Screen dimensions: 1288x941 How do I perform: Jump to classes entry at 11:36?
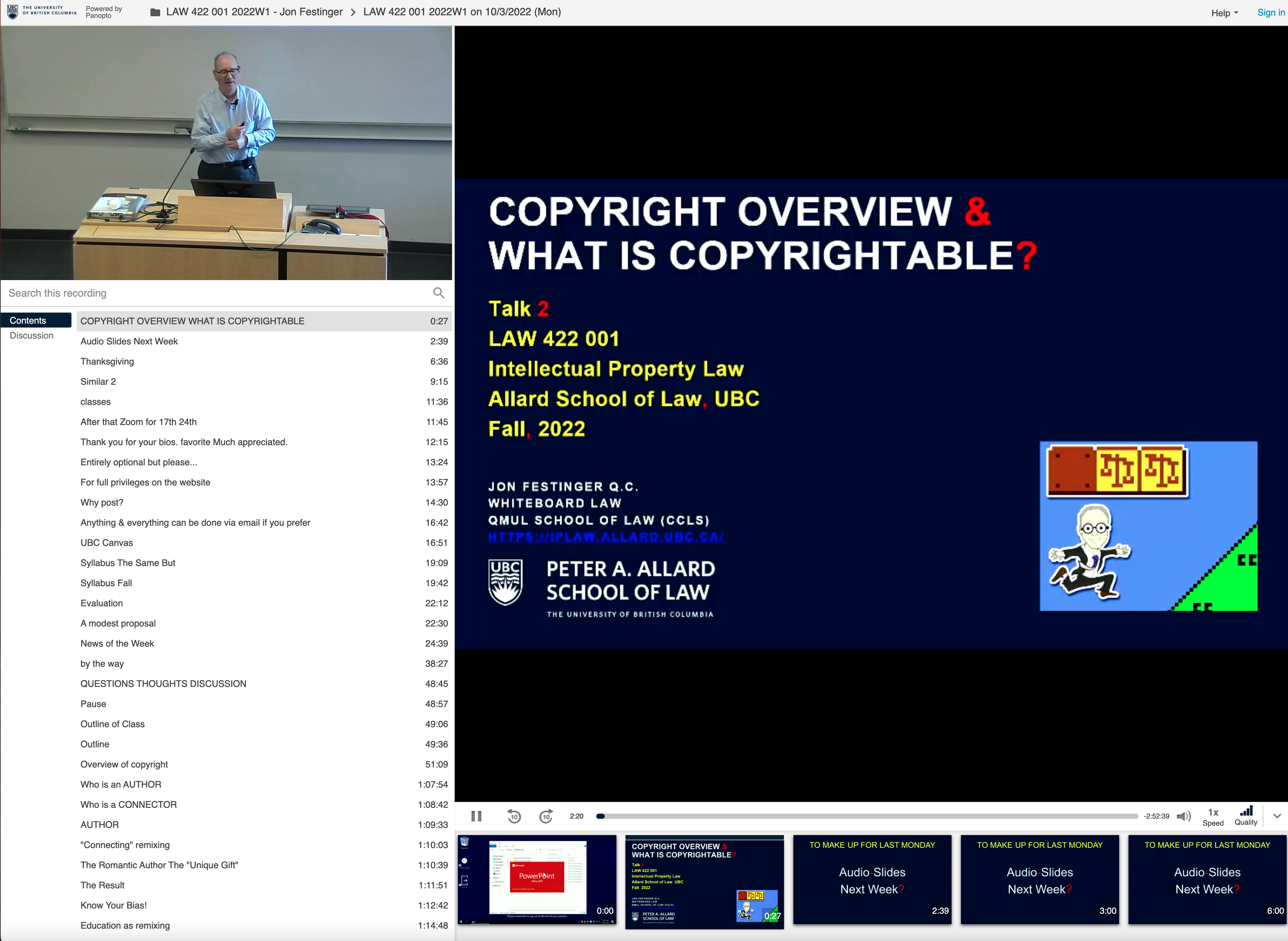[264, 402]
